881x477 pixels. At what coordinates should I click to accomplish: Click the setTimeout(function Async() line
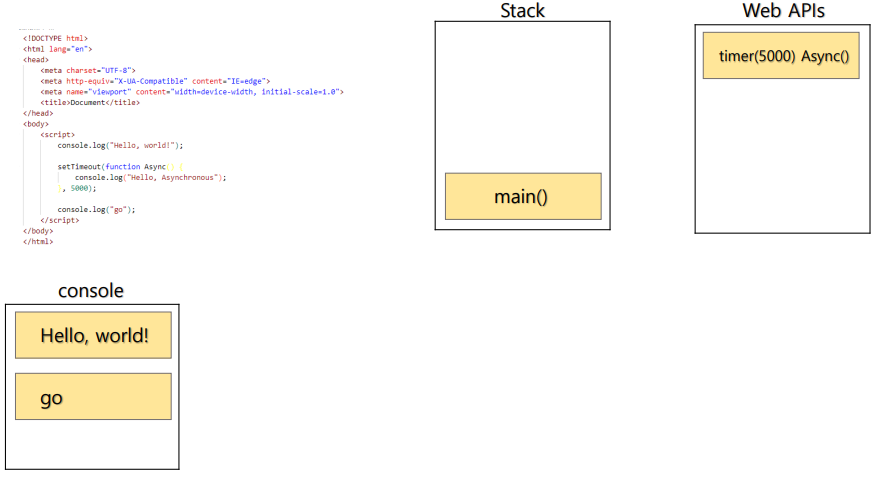[120, 166]
